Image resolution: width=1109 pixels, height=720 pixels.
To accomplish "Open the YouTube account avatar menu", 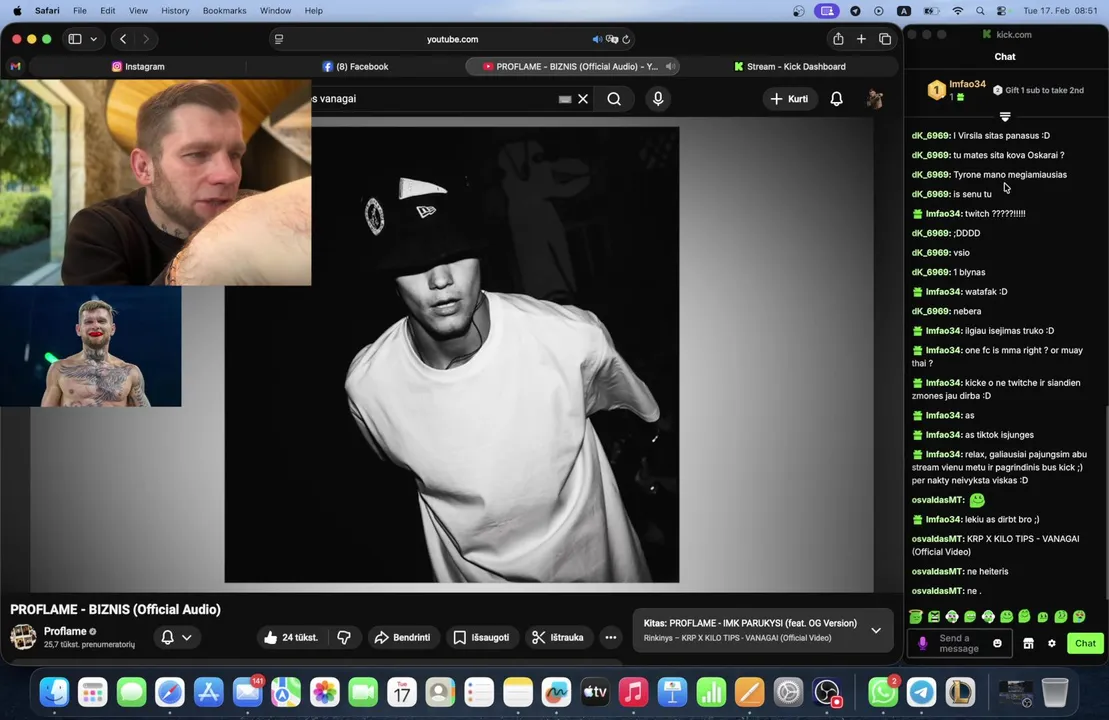I will coord(875,99).
